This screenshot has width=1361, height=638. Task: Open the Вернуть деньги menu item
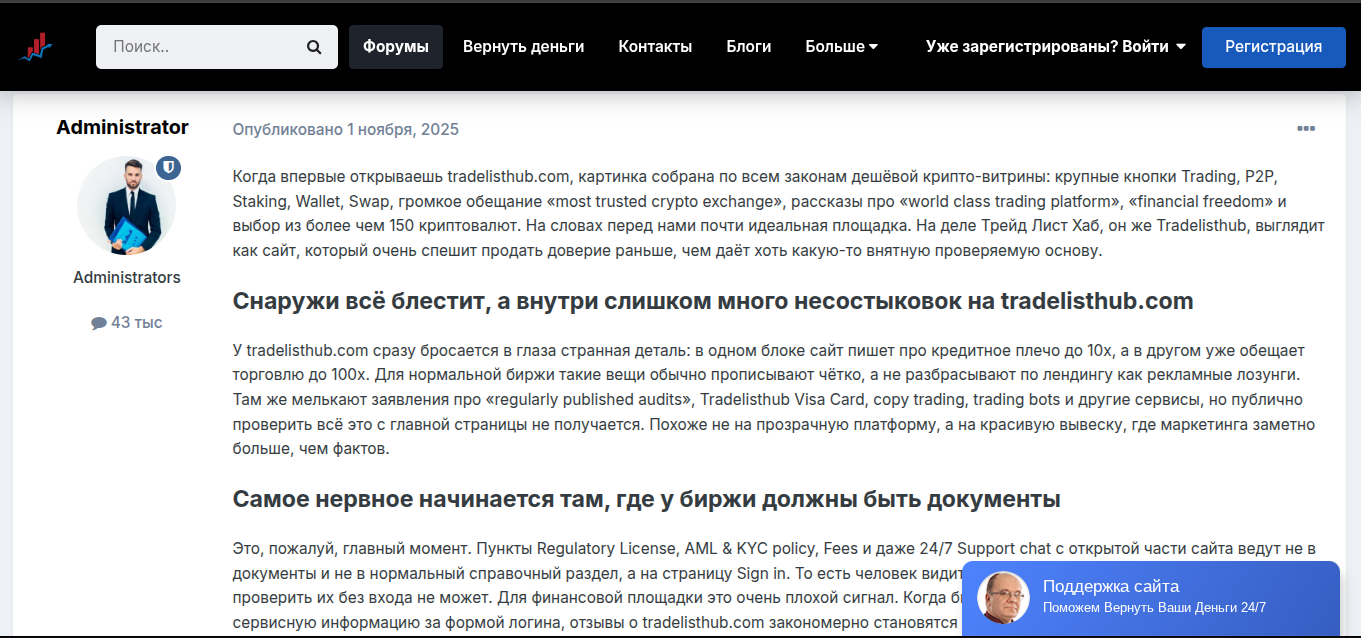(x=523, y=47)
